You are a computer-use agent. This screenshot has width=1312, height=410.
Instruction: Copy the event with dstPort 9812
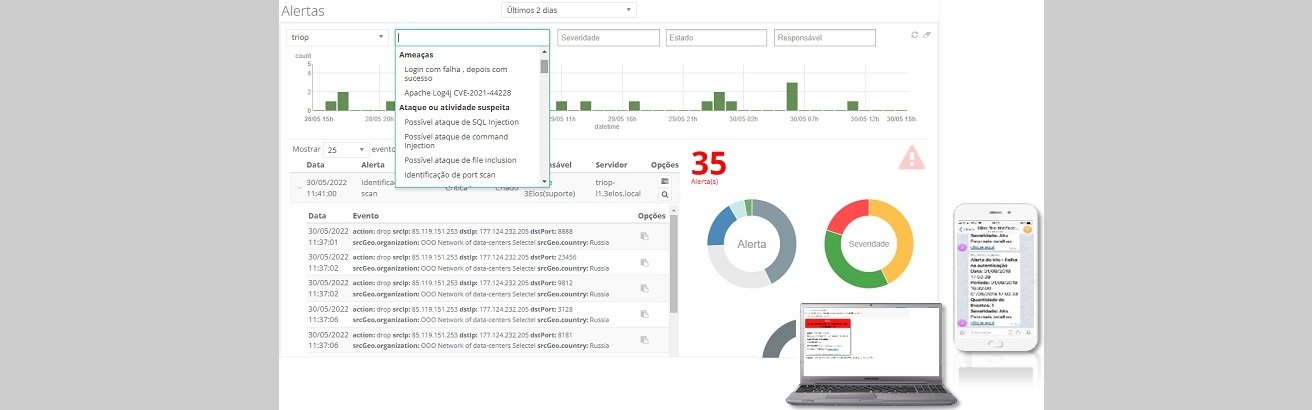645,288
